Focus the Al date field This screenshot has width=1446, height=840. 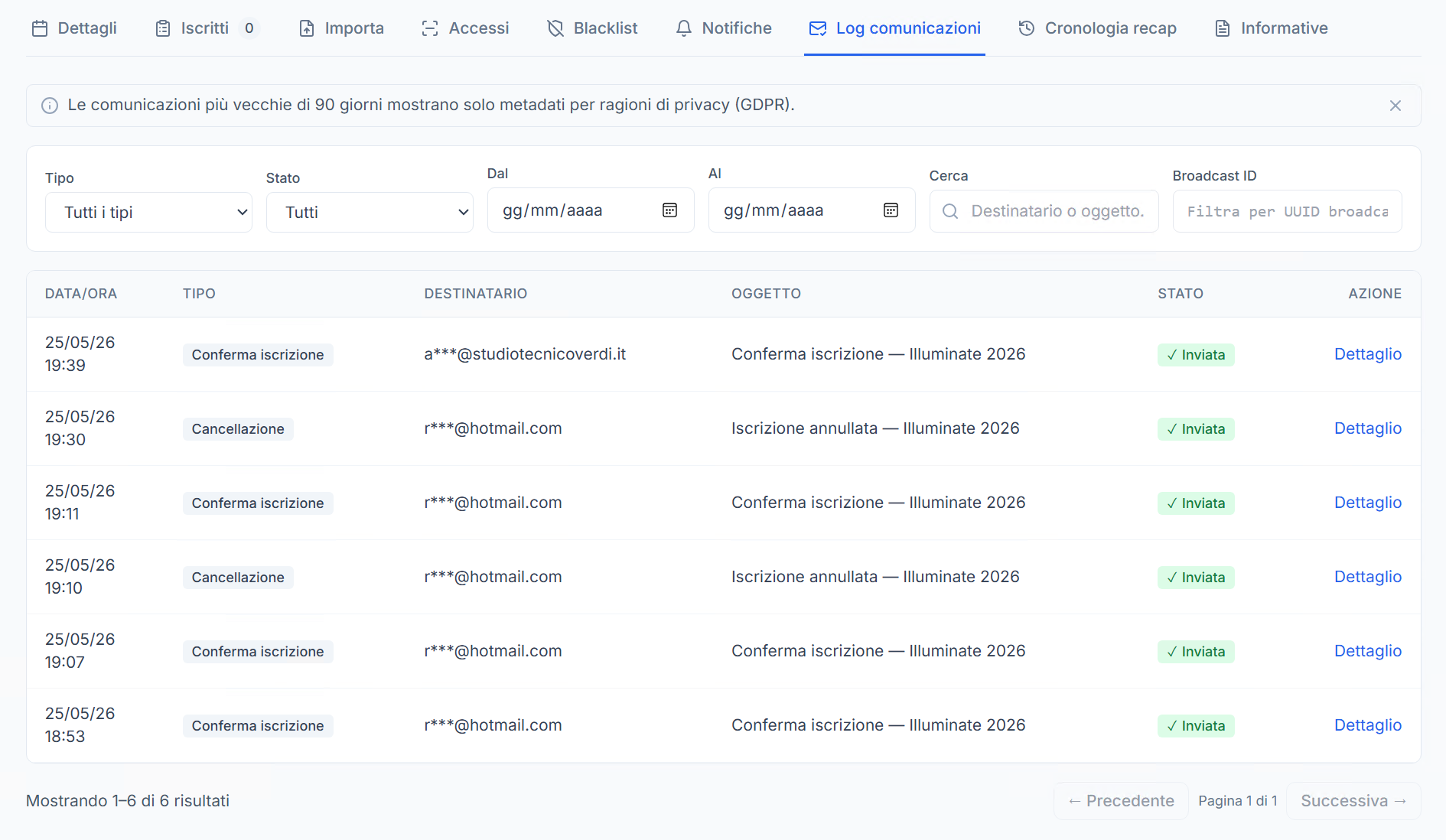[x=812, y=210]
